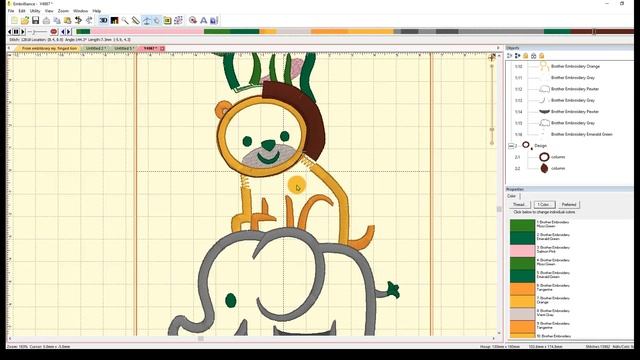The image size is (640, 360).
Task: Click the Paste icon in toolbar
Action: coord(67,20)
